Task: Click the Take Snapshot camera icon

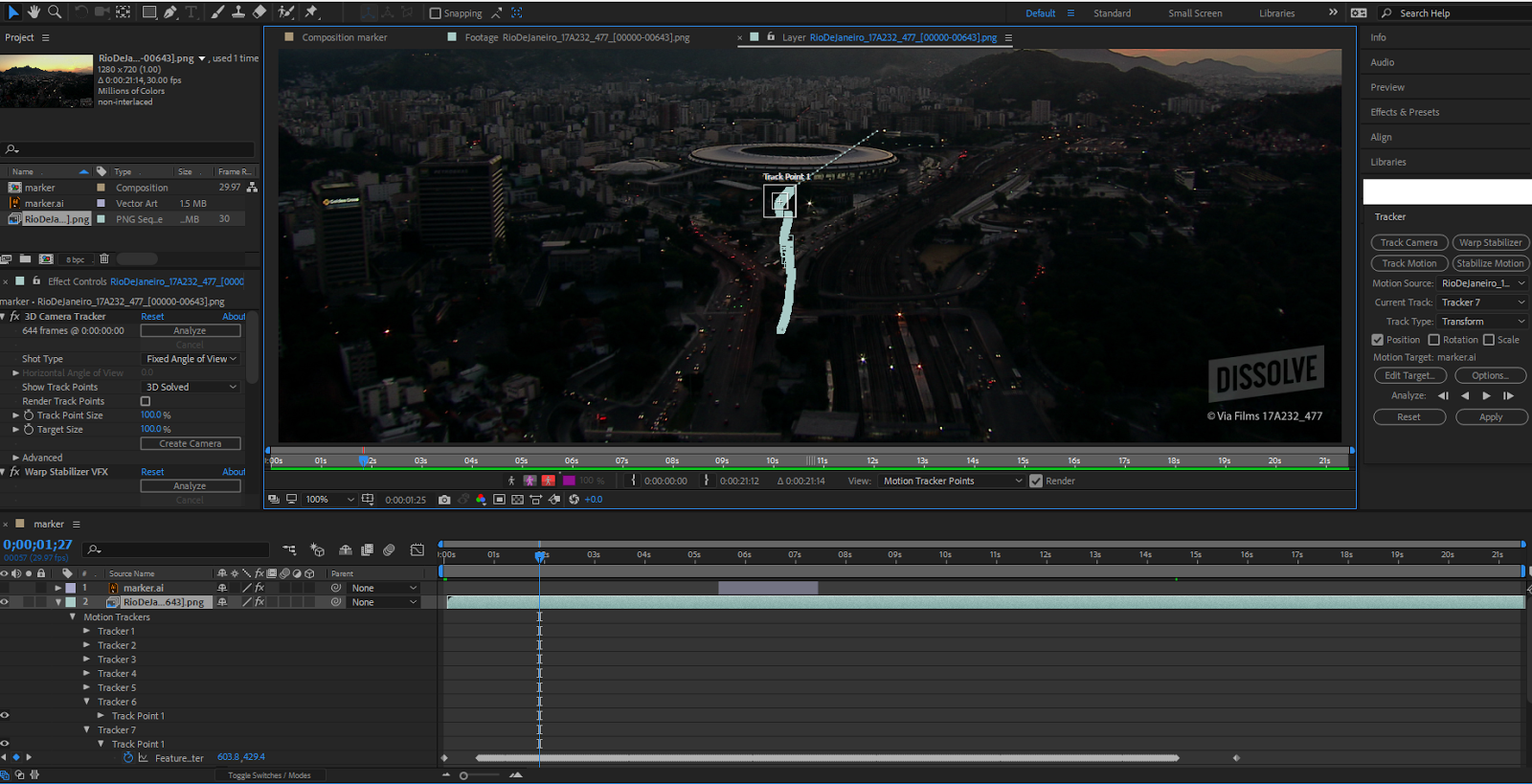Action: click(x=444, y=500)
